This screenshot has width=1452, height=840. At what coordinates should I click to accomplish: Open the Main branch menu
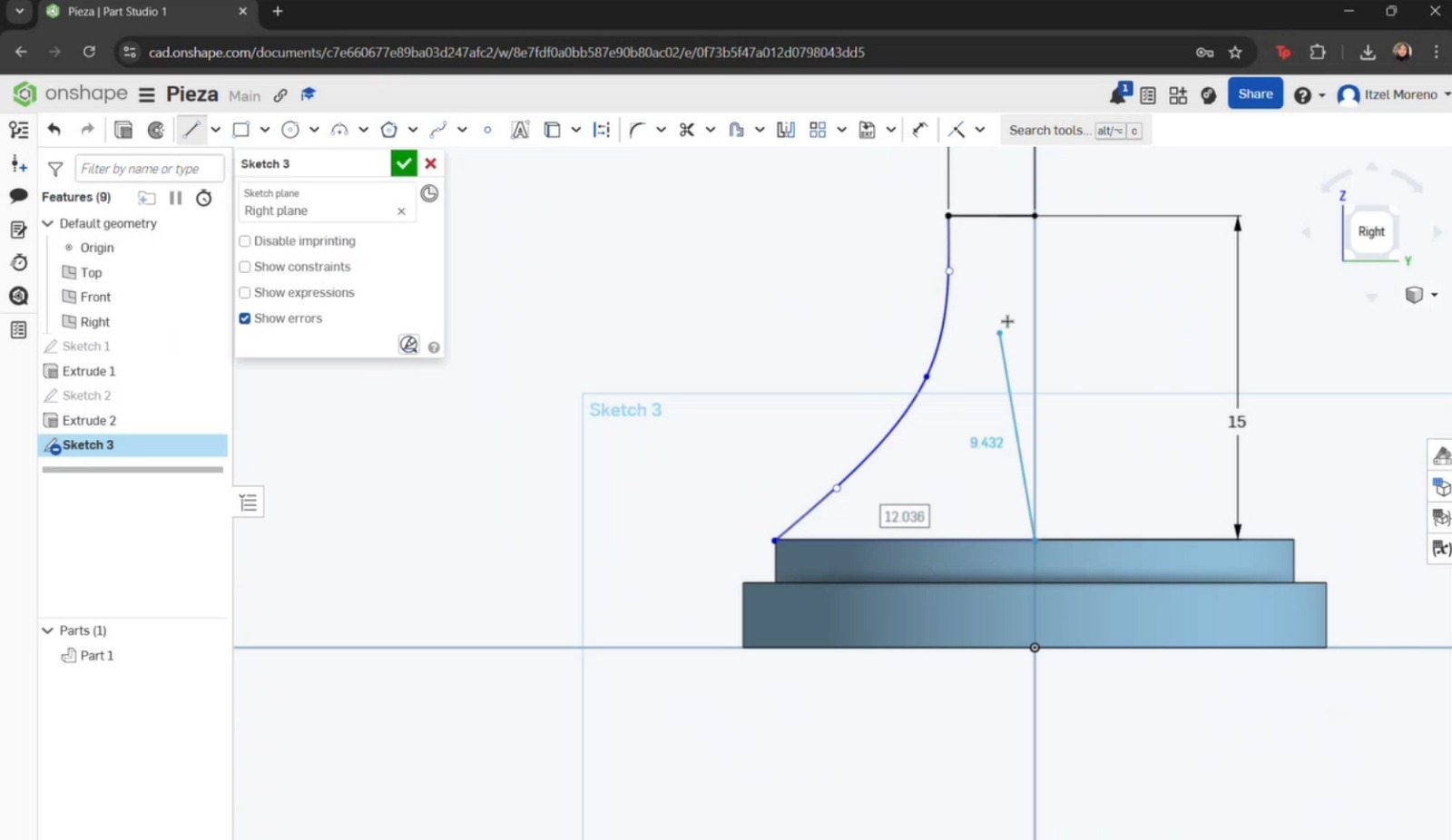[245, 95]
